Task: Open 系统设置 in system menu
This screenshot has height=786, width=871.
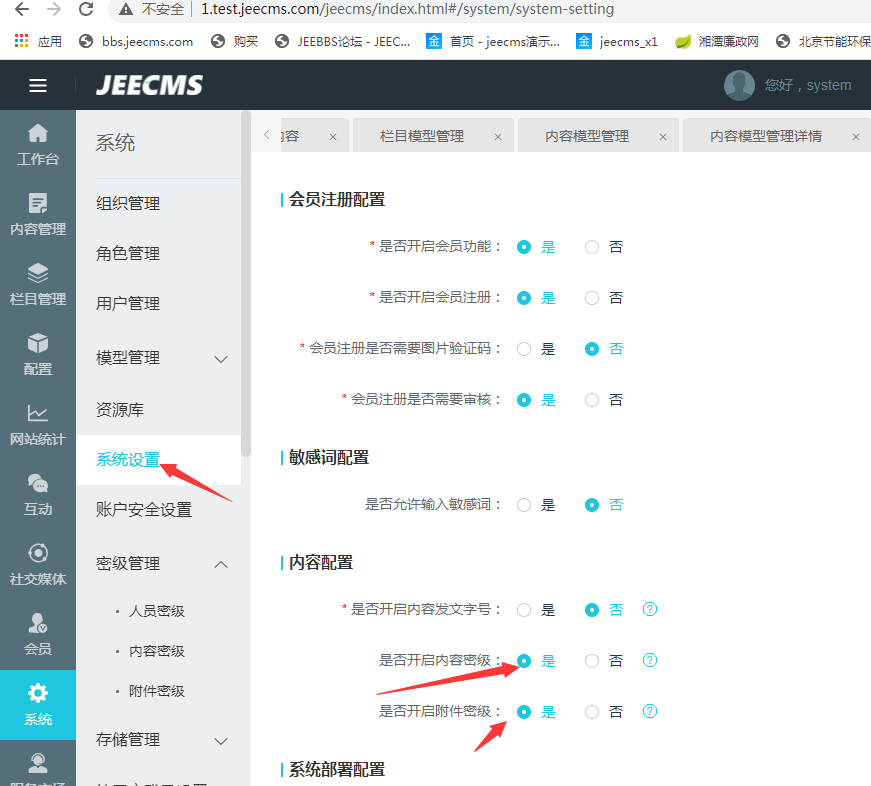Action: pyautogui.click(x=128, y=459)
